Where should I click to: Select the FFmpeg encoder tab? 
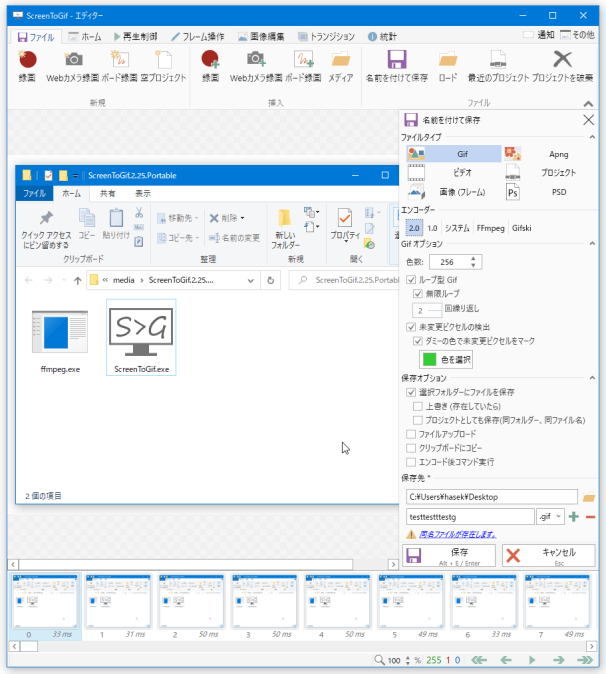491,228
